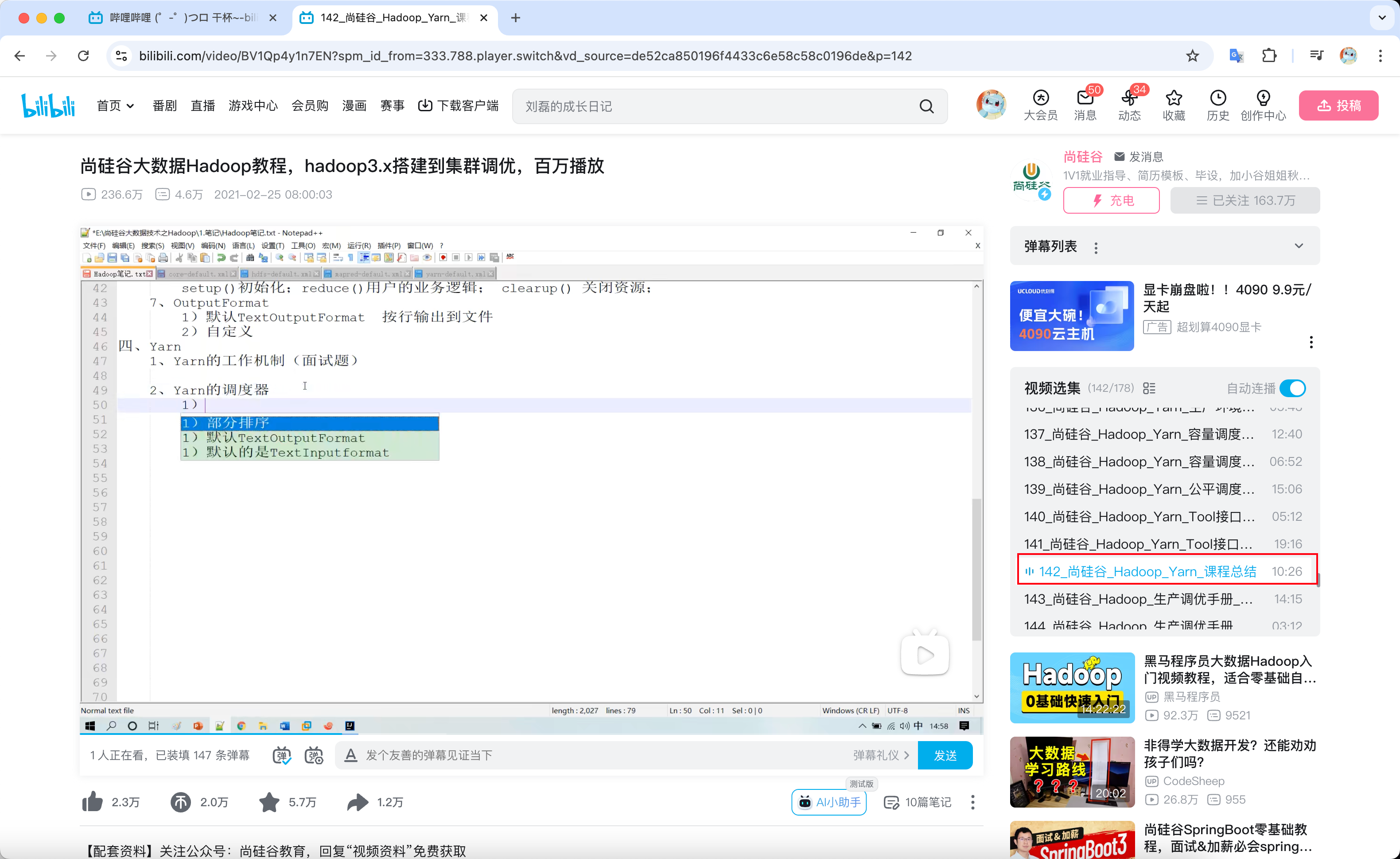This screenshot has width=1400, height=859.
Task: Open the 番剧 nav item
Action: [164, 106]
